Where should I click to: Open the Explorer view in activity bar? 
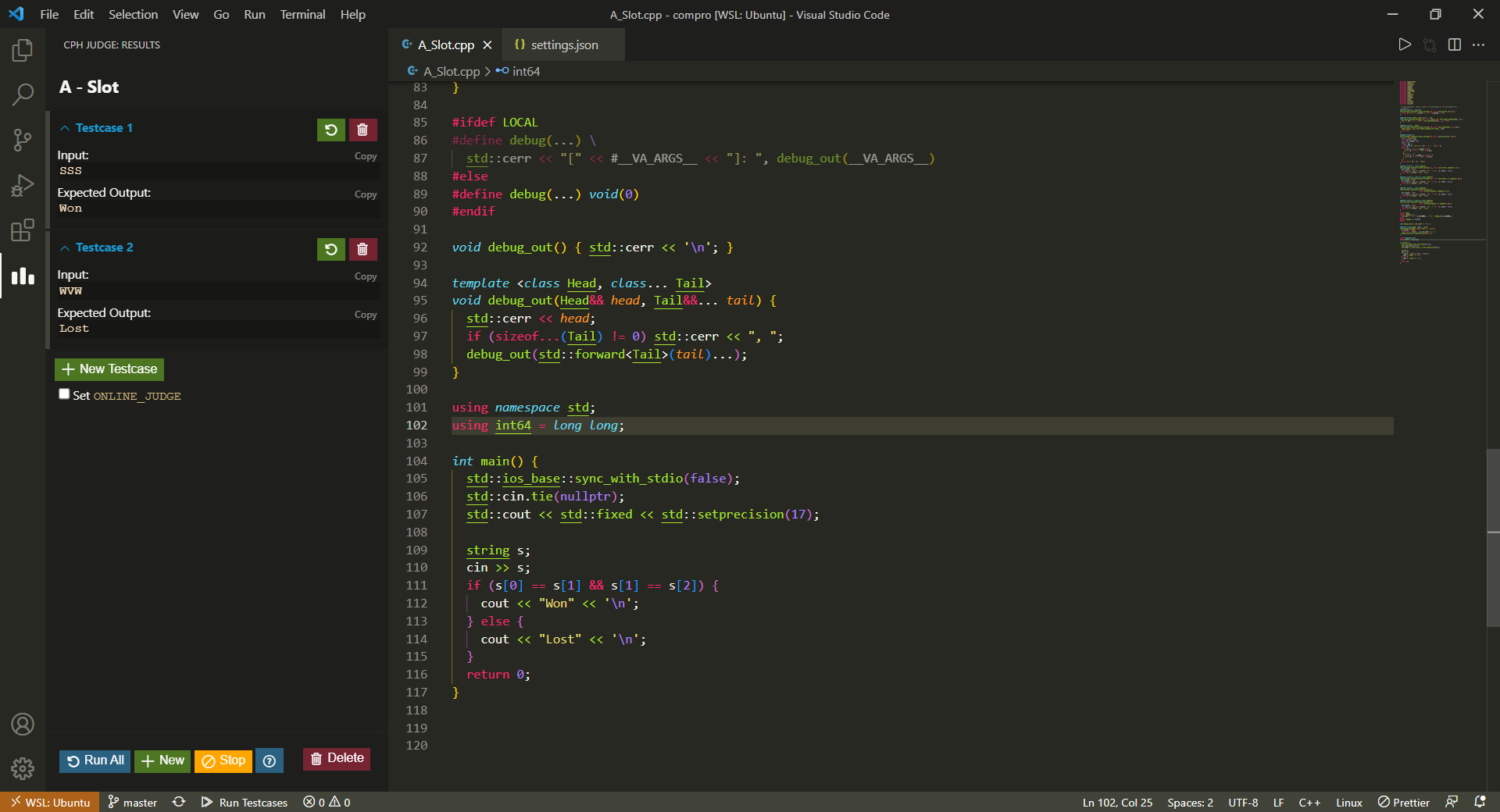(23, 51)
